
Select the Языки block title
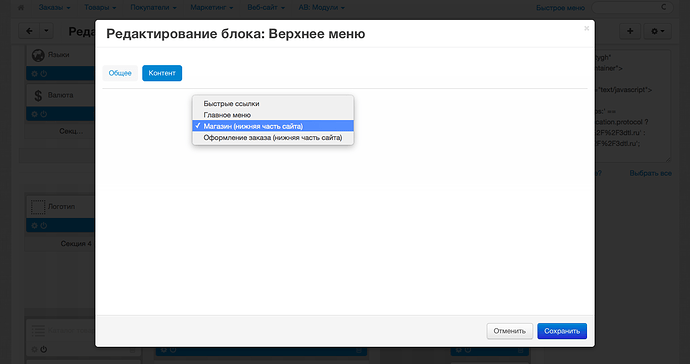pos(59,55)
